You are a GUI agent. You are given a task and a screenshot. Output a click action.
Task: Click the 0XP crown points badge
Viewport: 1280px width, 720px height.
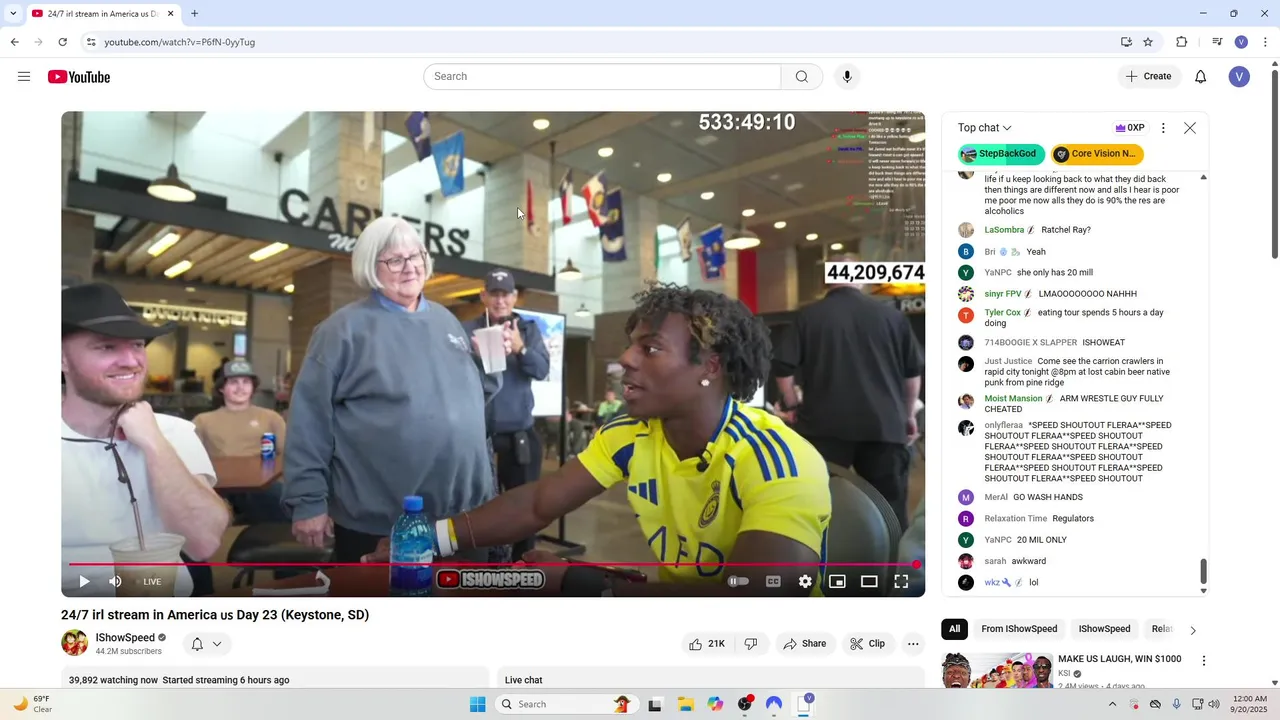(1130, 128)
